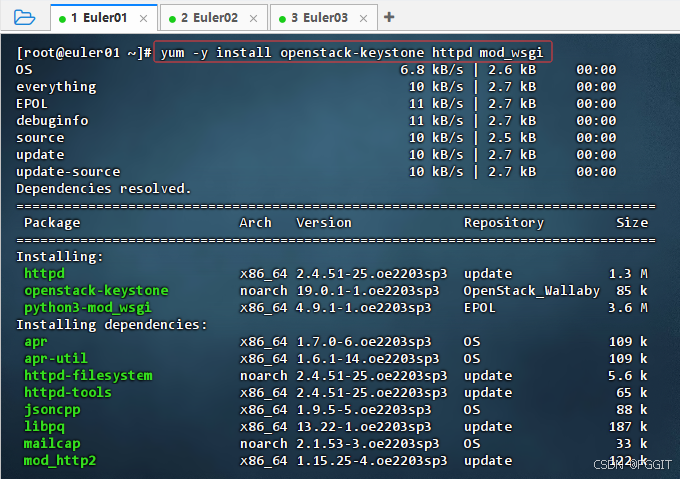Screen dimensions: 680x479
Task: Select the libpq package name
Action: point(44,427)
